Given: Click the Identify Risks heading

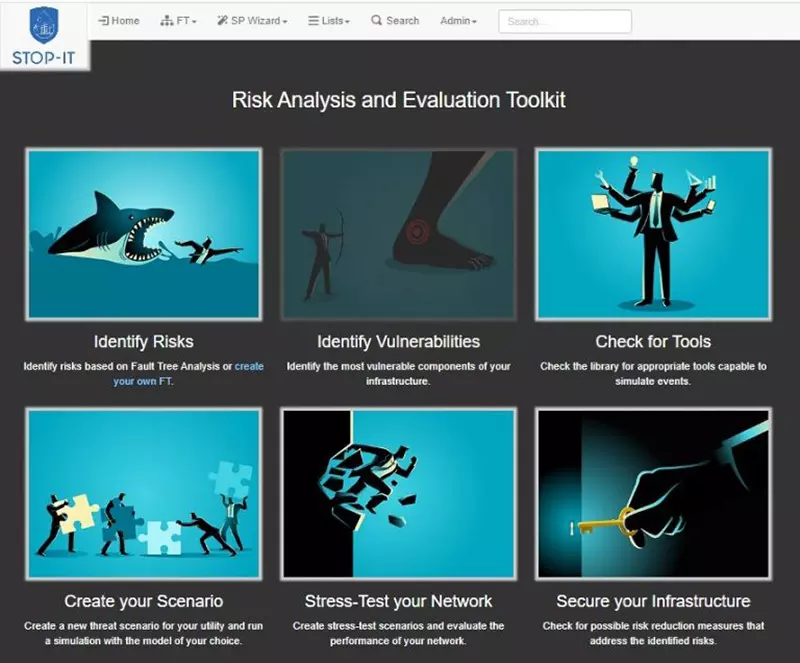Looking at the screenshot, I should point(144,342).
